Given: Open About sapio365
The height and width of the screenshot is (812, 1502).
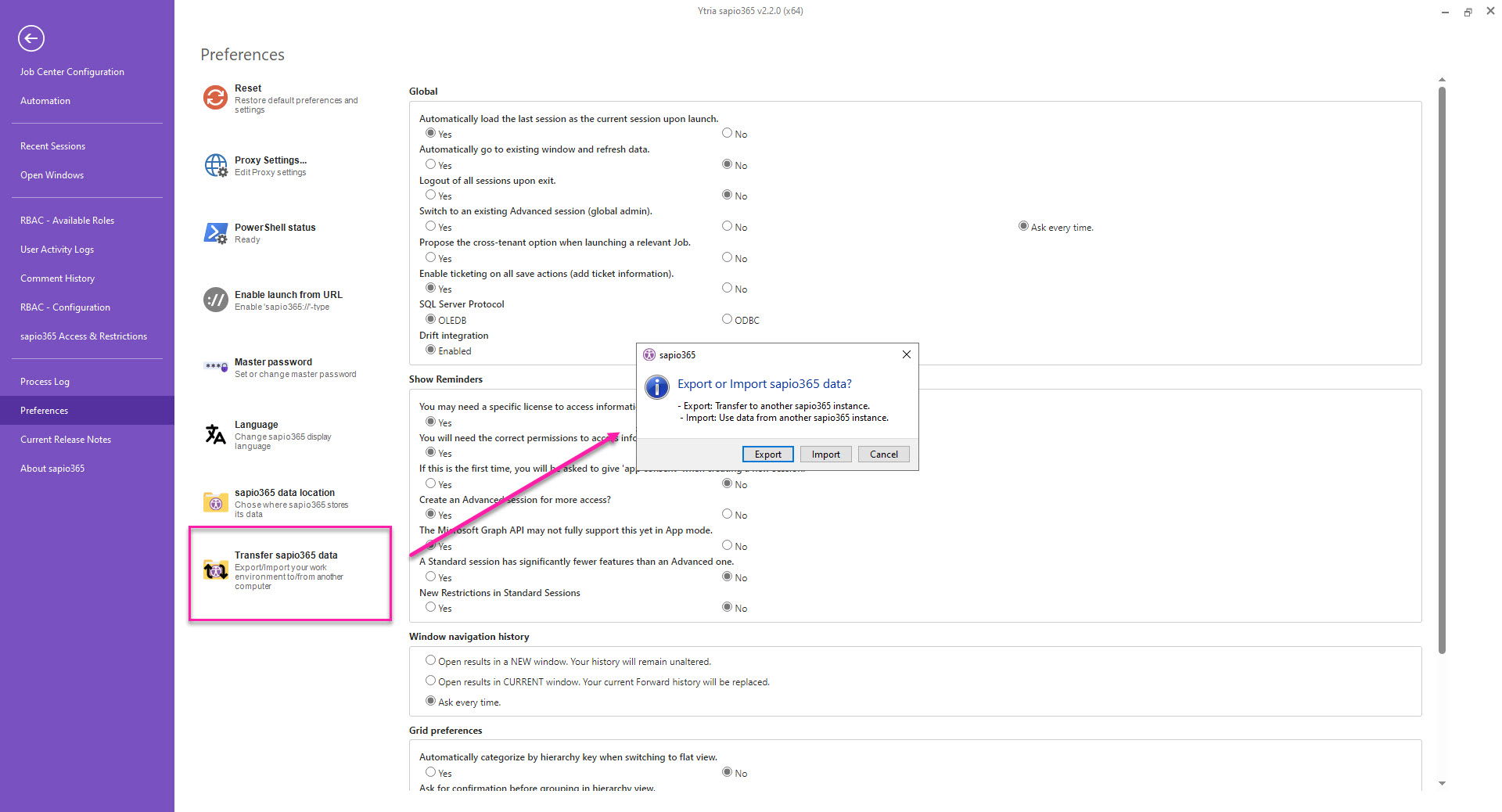Looking at the screenshot, I should [52, 469].
